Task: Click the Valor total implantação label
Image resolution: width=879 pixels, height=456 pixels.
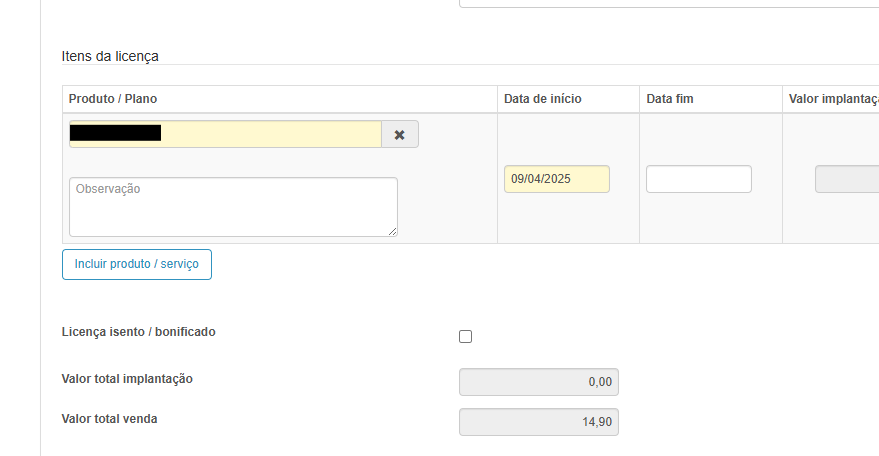Action: click(x=127, y=379)
